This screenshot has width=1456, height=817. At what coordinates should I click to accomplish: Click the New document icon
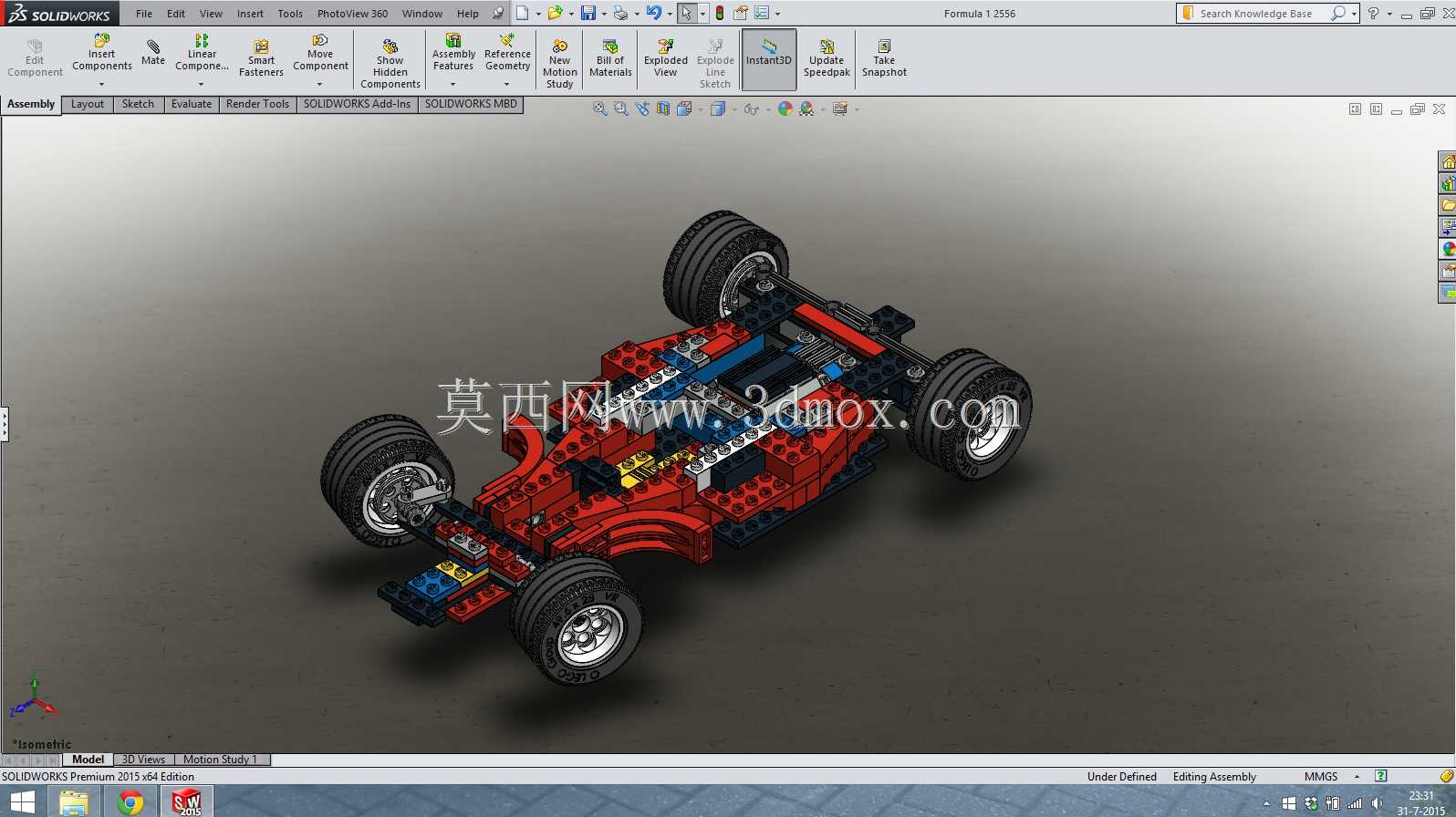522,13
